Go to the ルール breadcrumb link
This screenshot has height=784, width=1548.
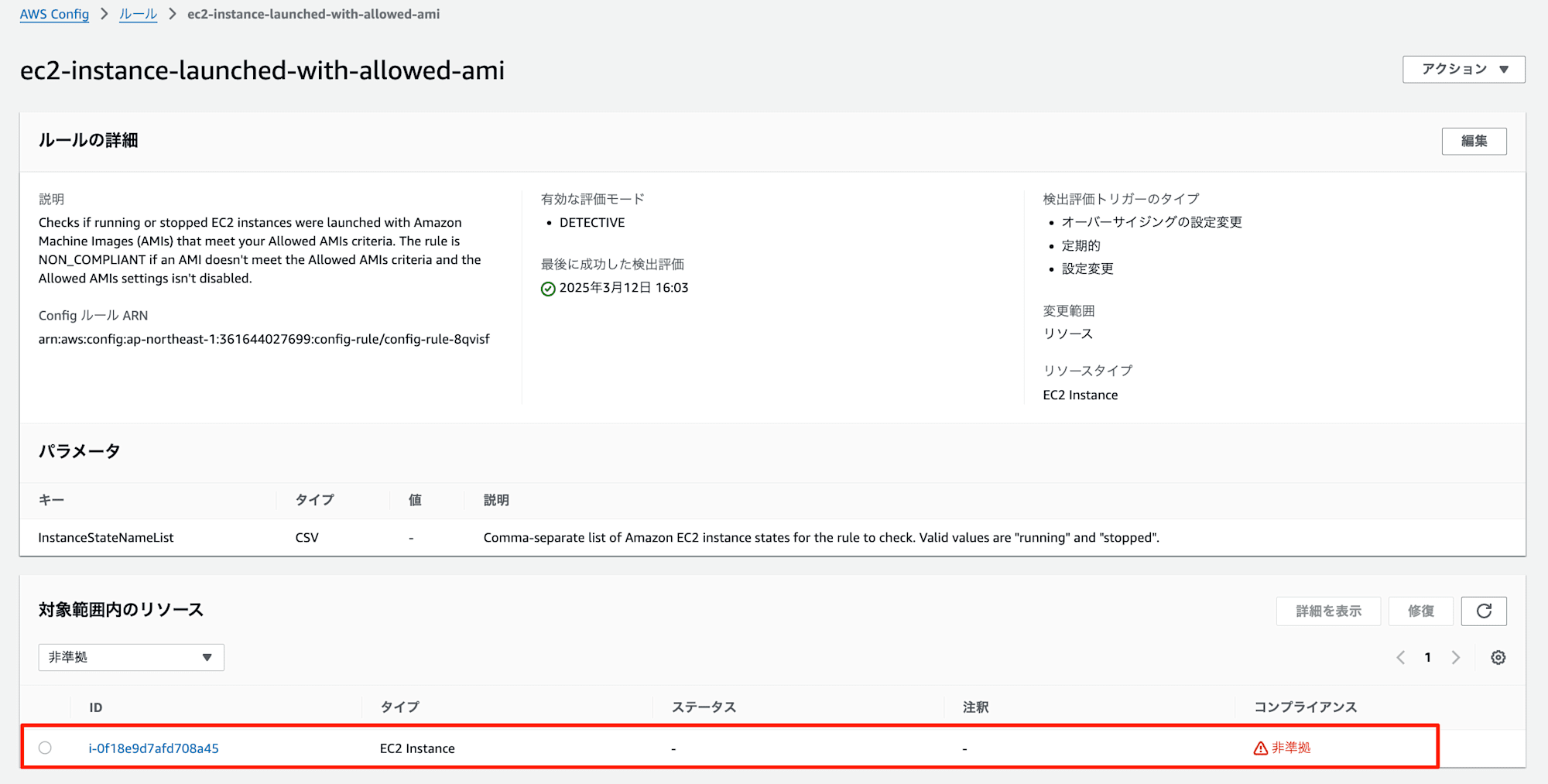tap(138, 14)
